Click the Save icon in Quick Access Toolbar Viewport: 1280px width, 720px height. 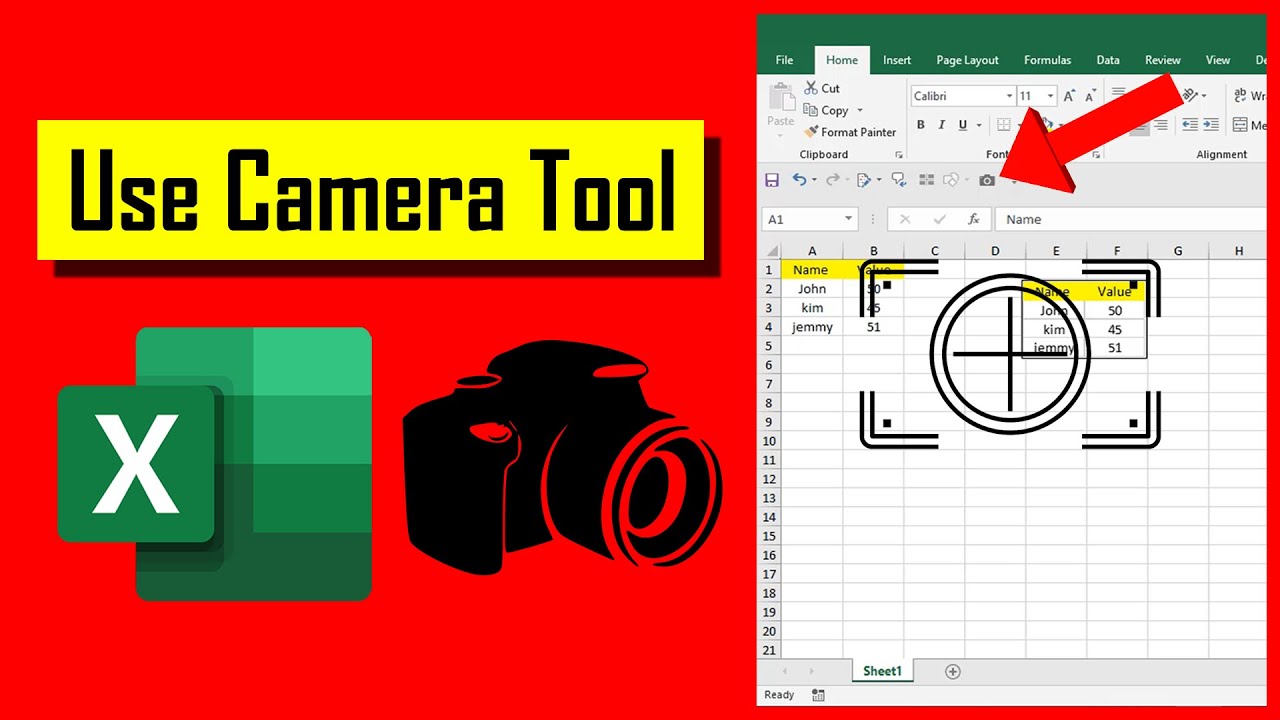[772, 180]
